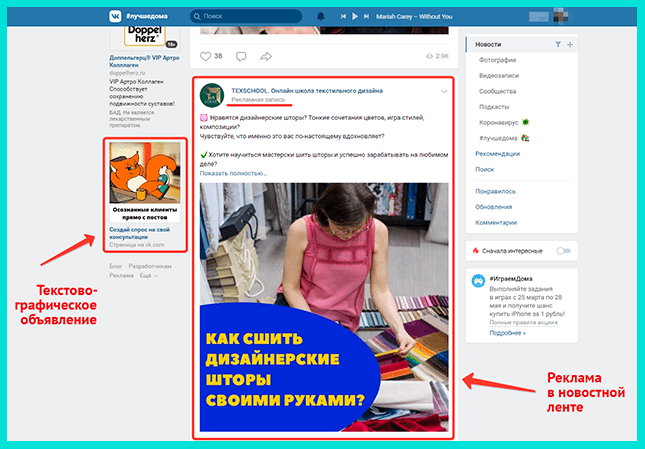Open the Обновления section
This screenshot has height=449, width=645.
click(x=494, y=207)
